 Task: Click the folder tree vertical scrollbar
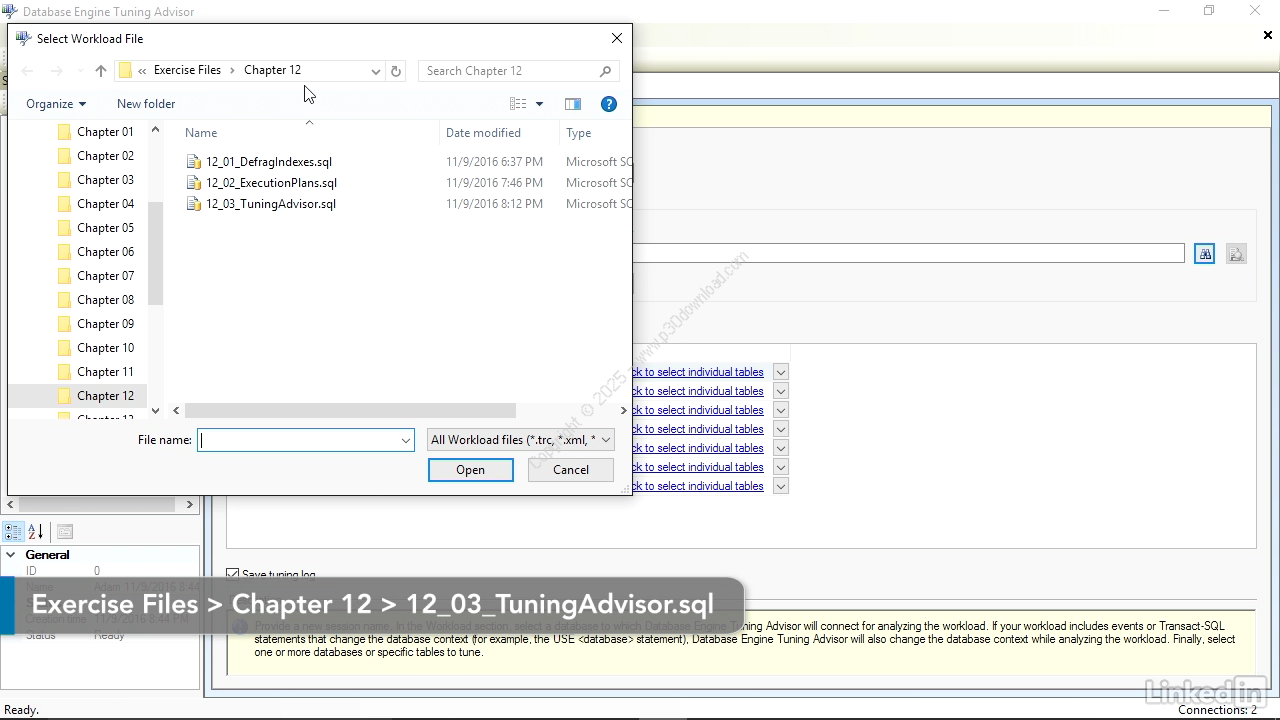155,252
